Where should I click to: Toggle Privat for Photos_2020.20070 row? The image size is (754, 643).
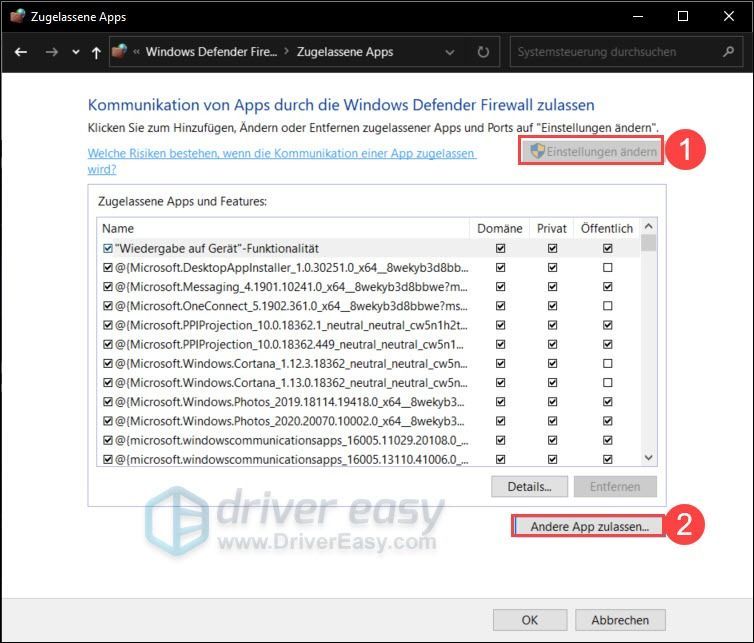(x=553, y=421)
